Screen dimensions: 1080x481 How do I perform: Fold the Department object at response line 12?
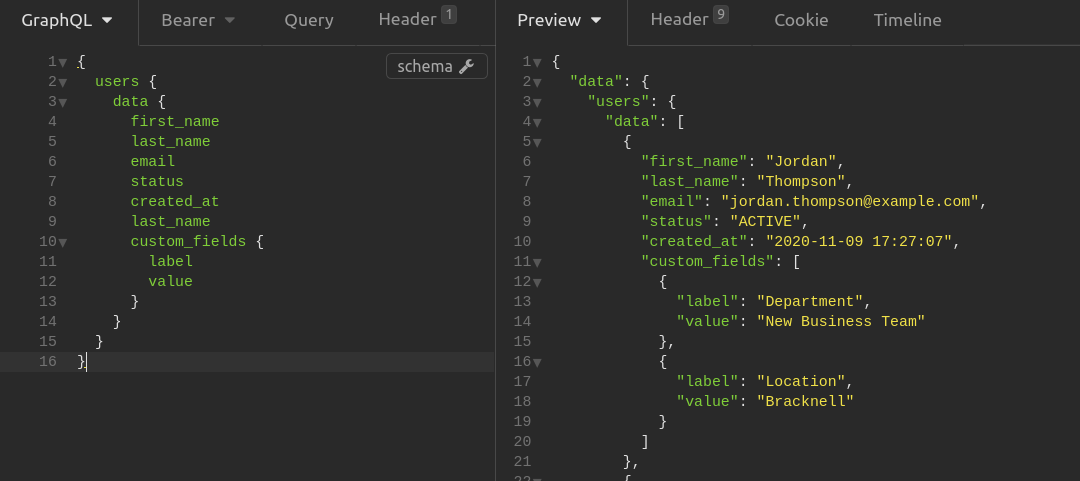537,283
